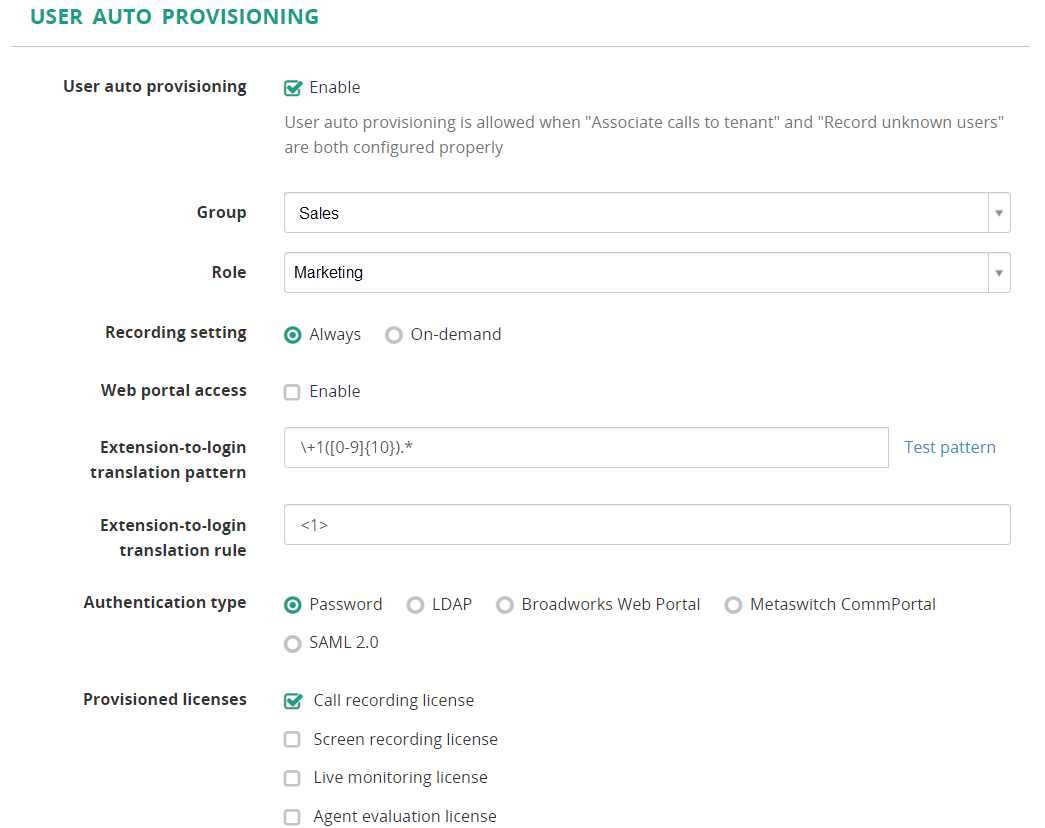
Task: Select Always recording setting
Action: [x=293, y=335]
